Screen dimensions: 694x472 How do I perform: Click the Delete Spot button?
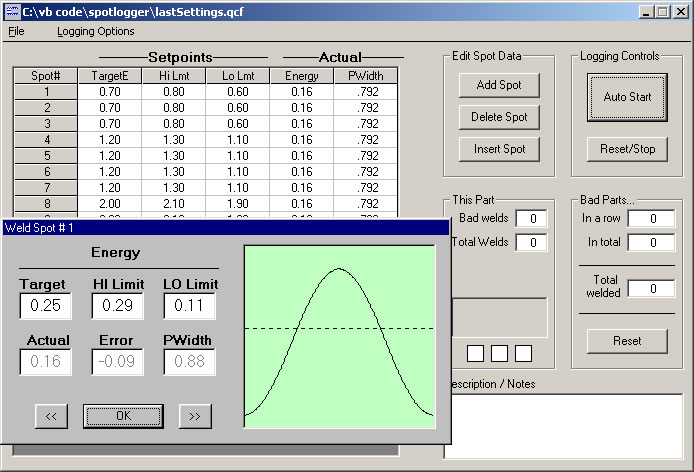point(499,117)
